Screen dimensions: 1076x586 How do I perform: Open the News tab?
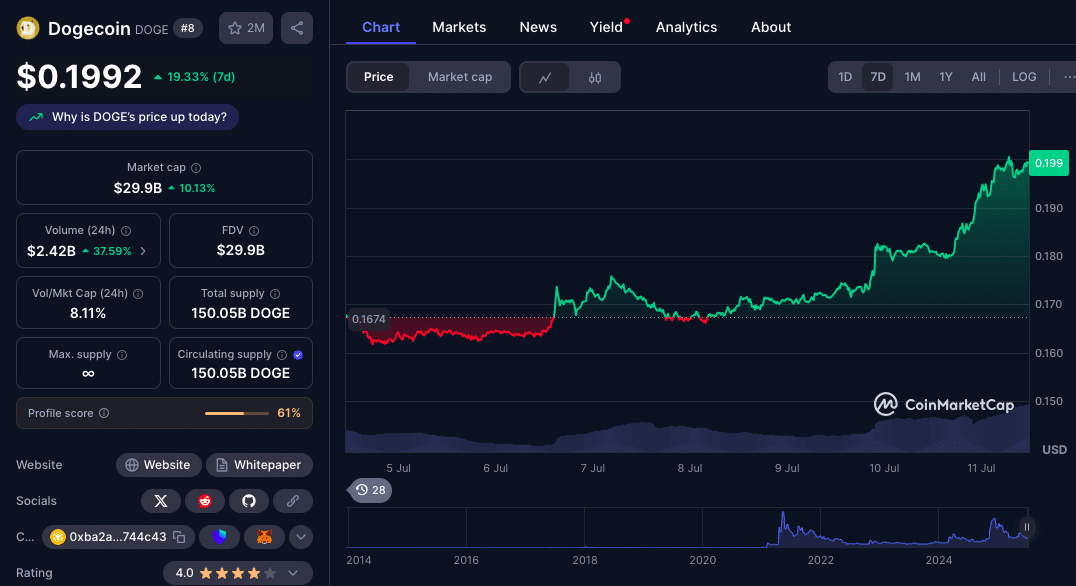(538, 27)
